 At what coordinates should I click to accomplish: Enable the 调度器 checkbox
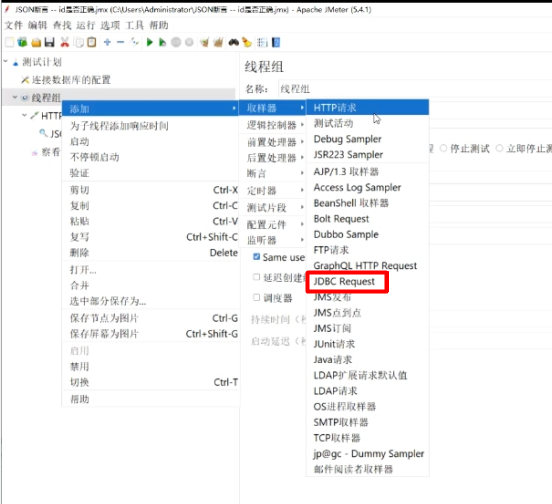tap(257, 297)
